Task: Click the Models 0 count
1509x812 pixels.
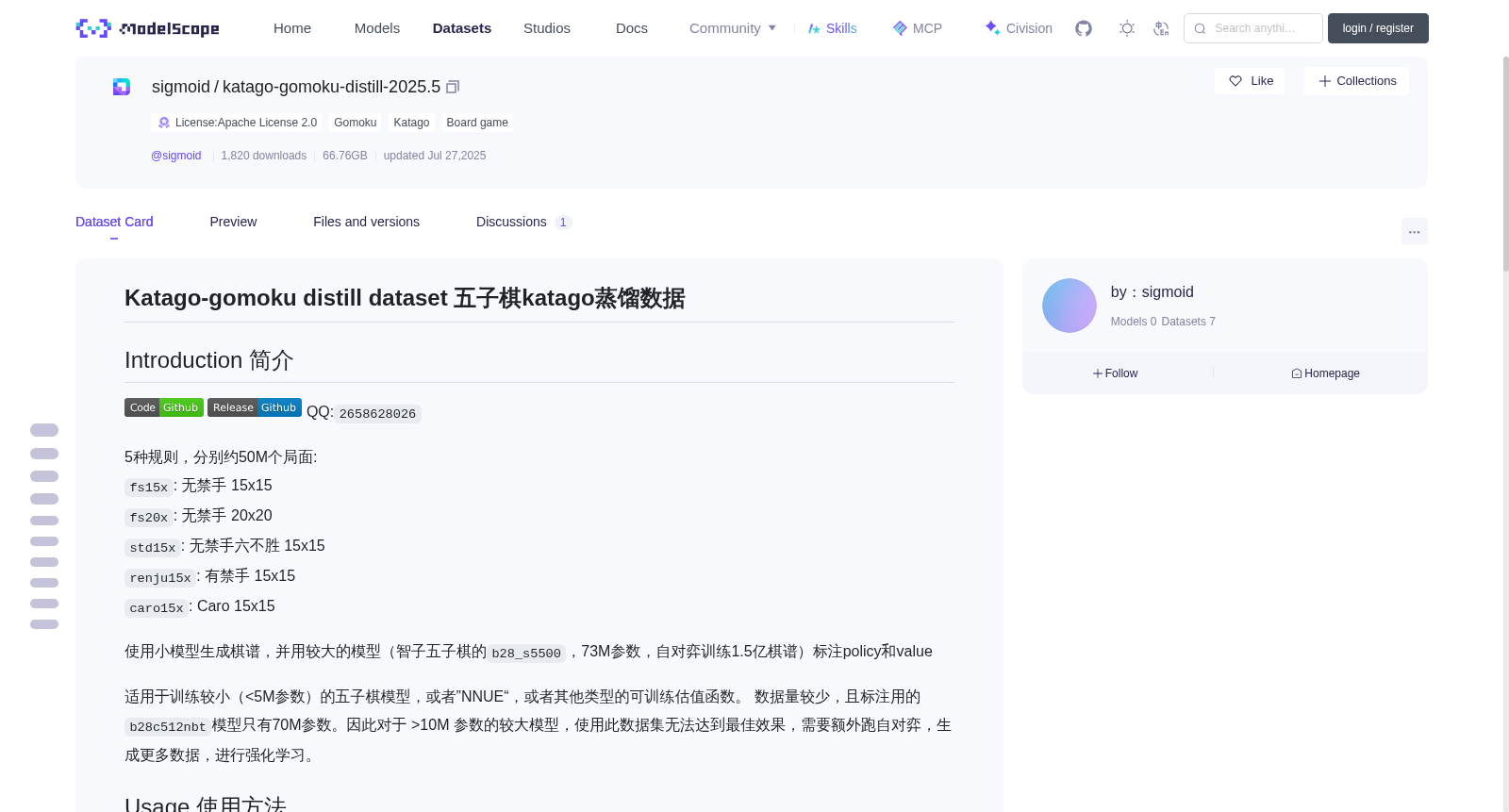Action: pyautogui.click(x=1134, y=322)
